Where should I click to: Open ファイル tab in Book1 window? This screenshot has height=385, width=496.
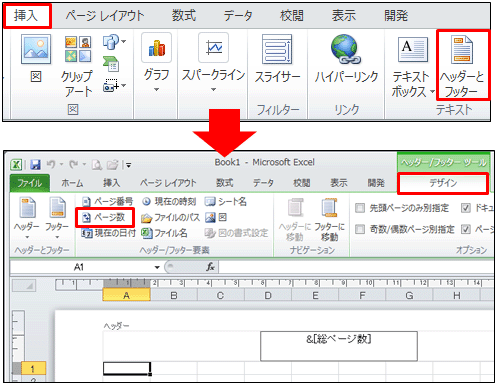point(30,183)
